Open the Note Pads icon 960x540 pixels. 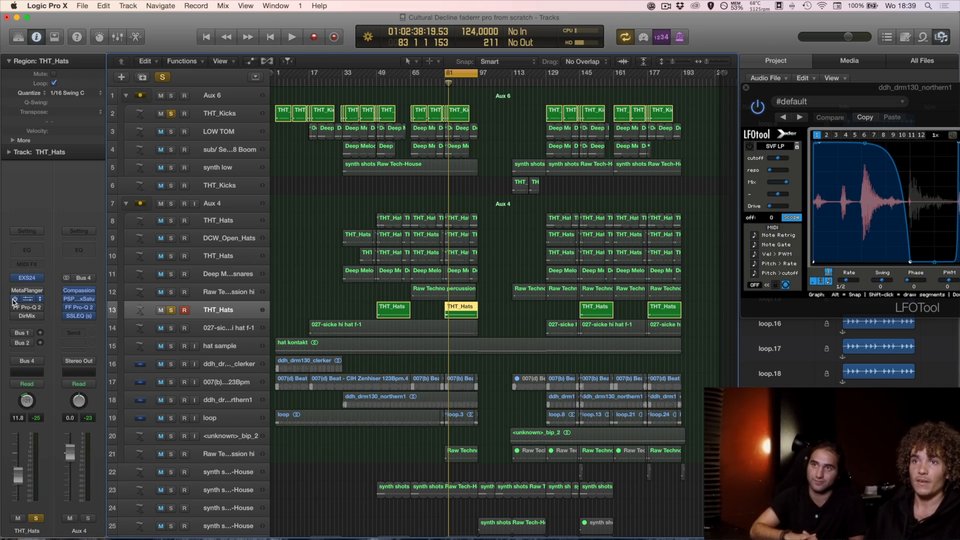click(905, 37)
